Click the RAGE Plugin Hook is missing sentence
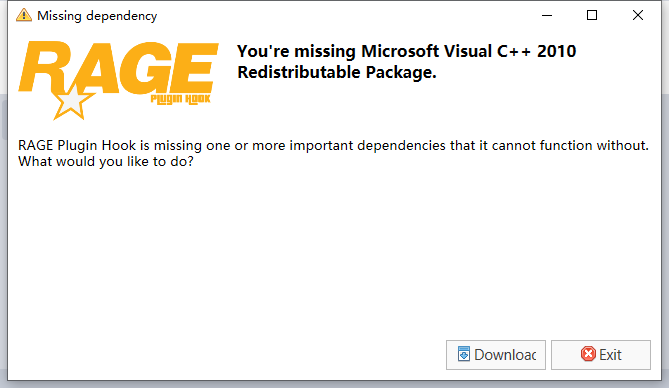This screenshot has width=669, height=388. pyautogui.click(x=333, y=146)
